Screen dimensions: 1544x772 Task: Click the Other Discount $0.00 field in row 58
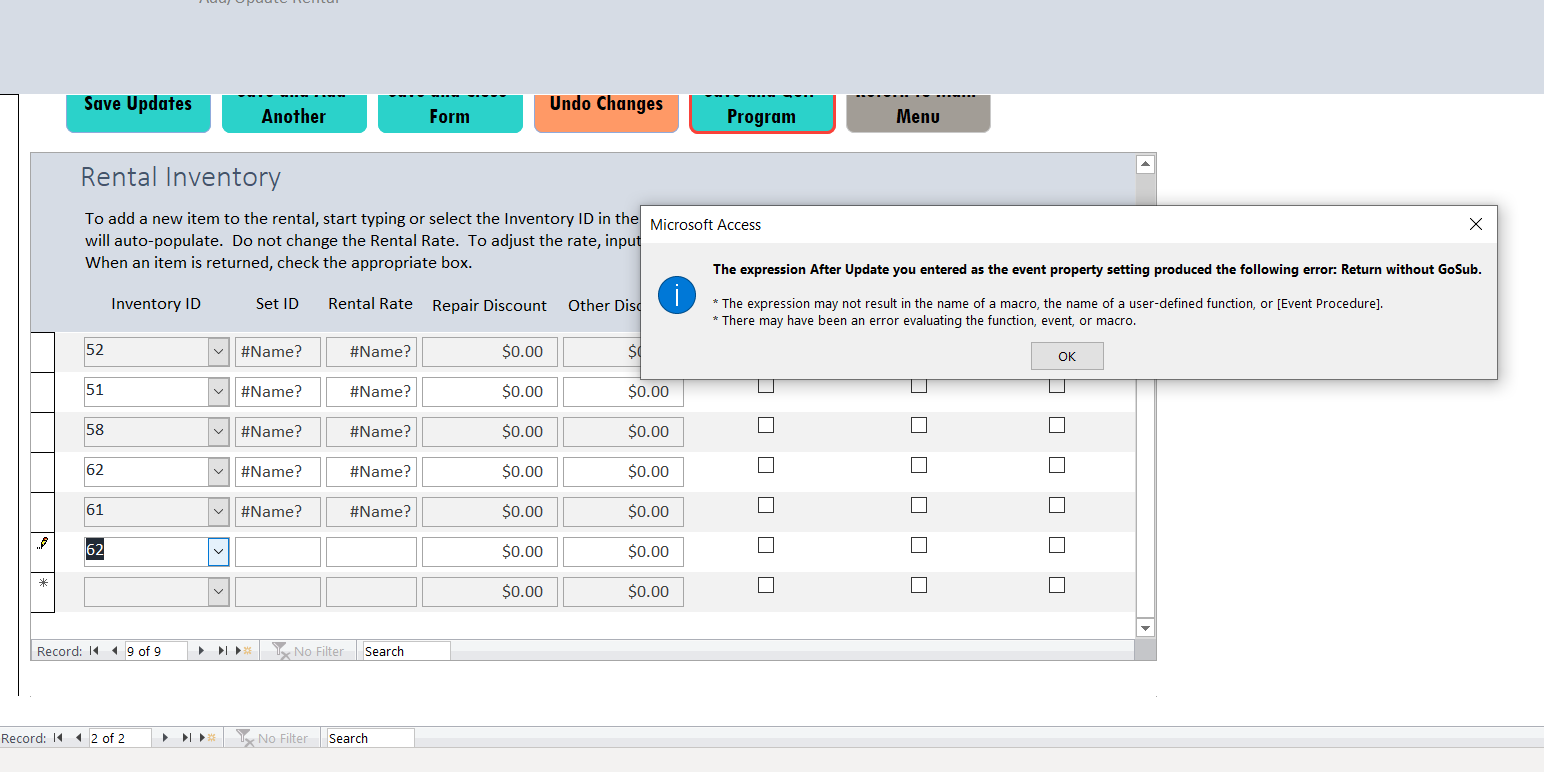[623, 432]
